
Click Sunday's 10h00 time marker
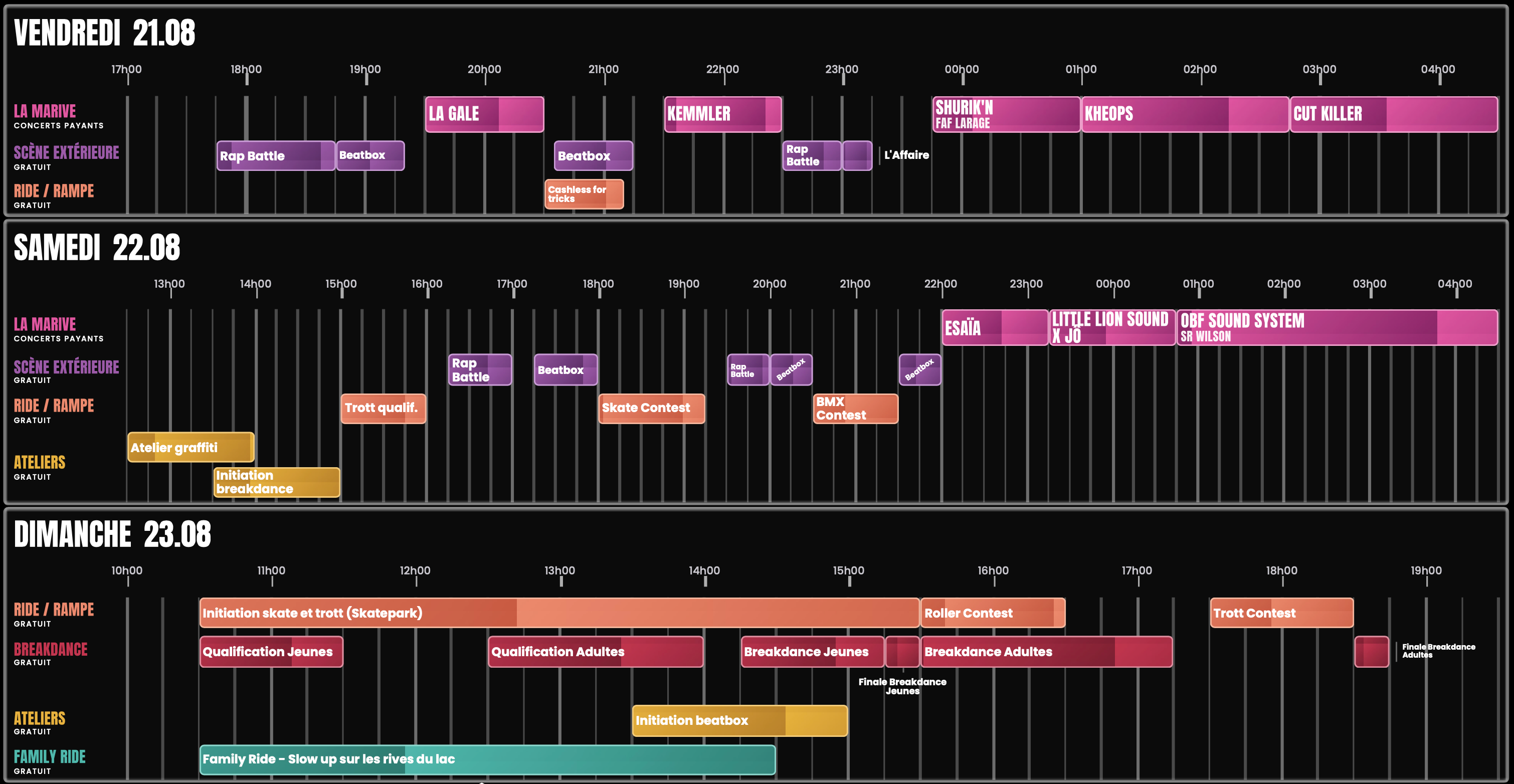[x=127, y=570]
